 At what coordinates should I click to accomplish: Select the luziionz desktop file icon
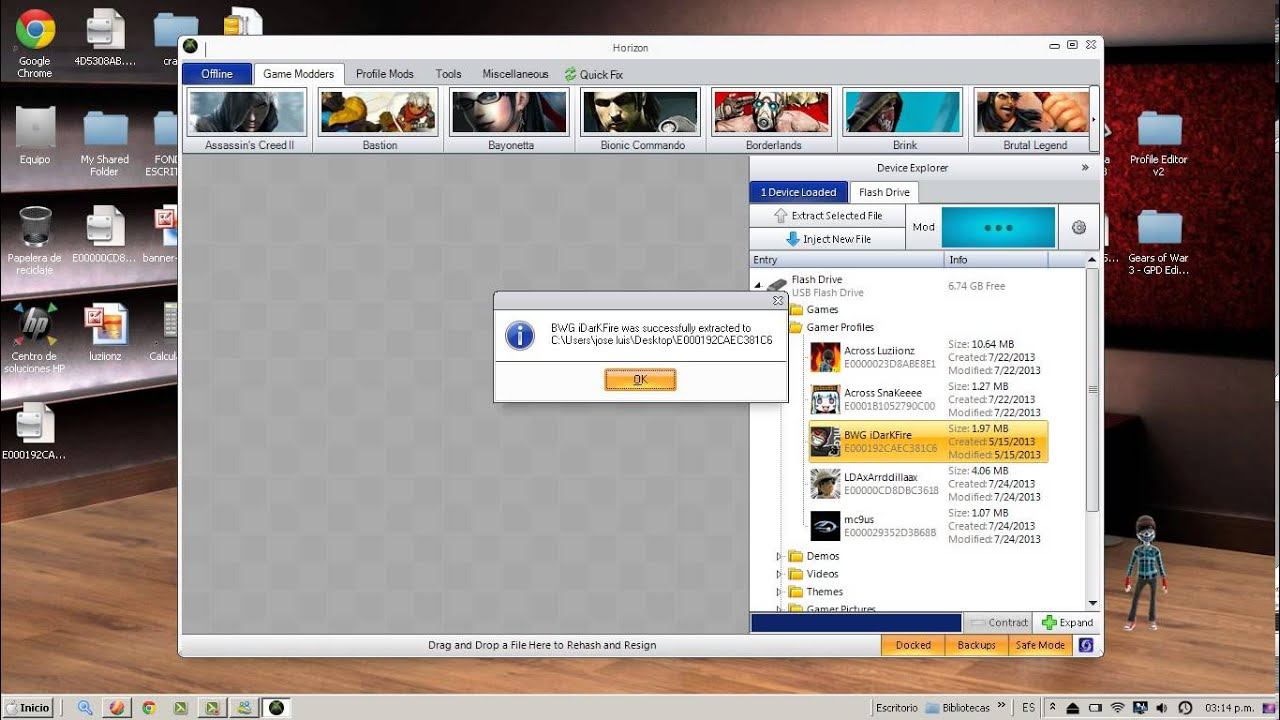pyautogui.click(x=105, y=331)
